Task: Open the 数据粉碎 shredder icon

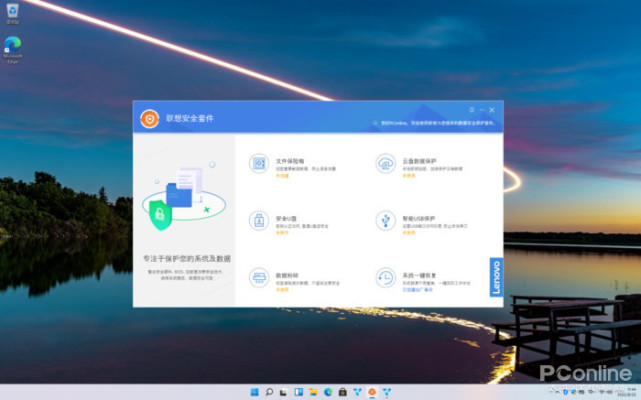Action: tap(259, 278)
